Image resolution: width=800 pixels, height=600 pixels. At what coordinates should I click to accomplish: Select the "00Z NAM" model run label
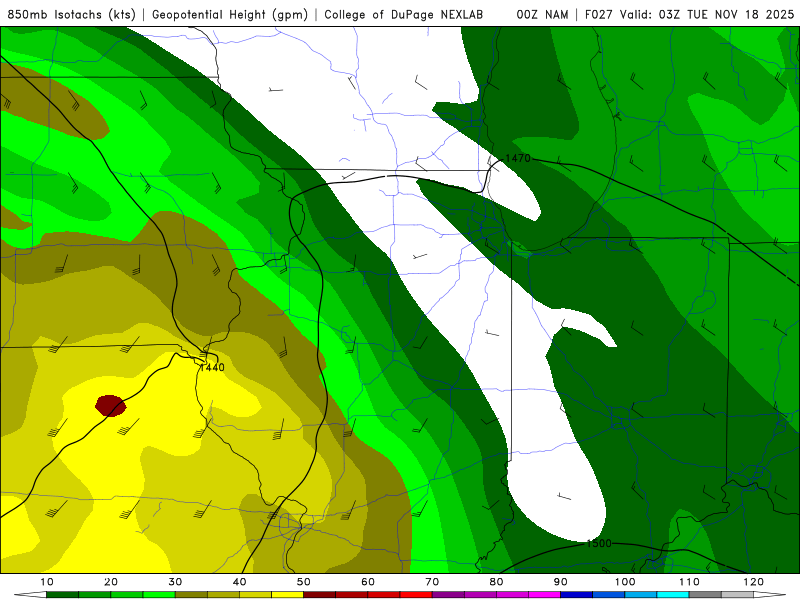pyautogui.click(x=542, y=15)
